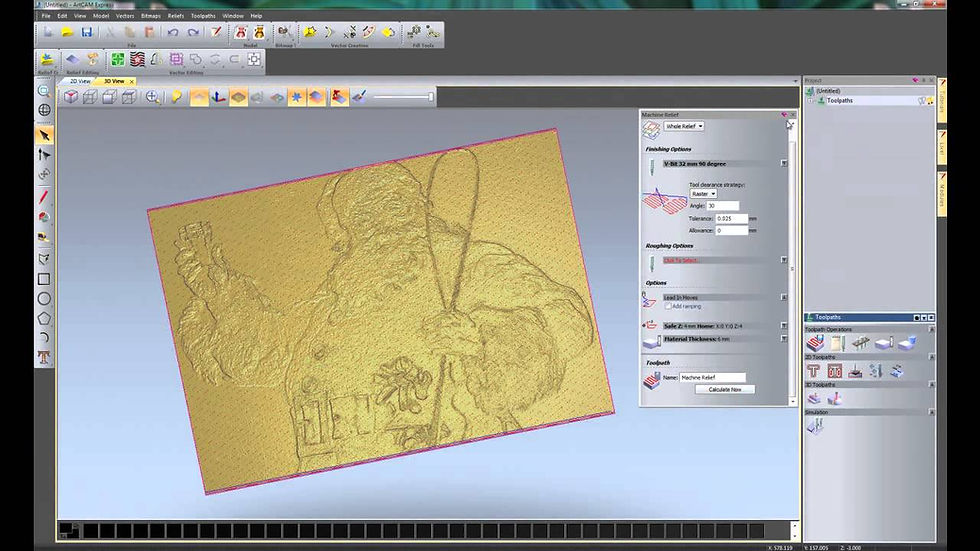Click the zoom window tool at the top of the left toolbar
The width and height of the screenshot is (980, 551).
coord(44,91)
